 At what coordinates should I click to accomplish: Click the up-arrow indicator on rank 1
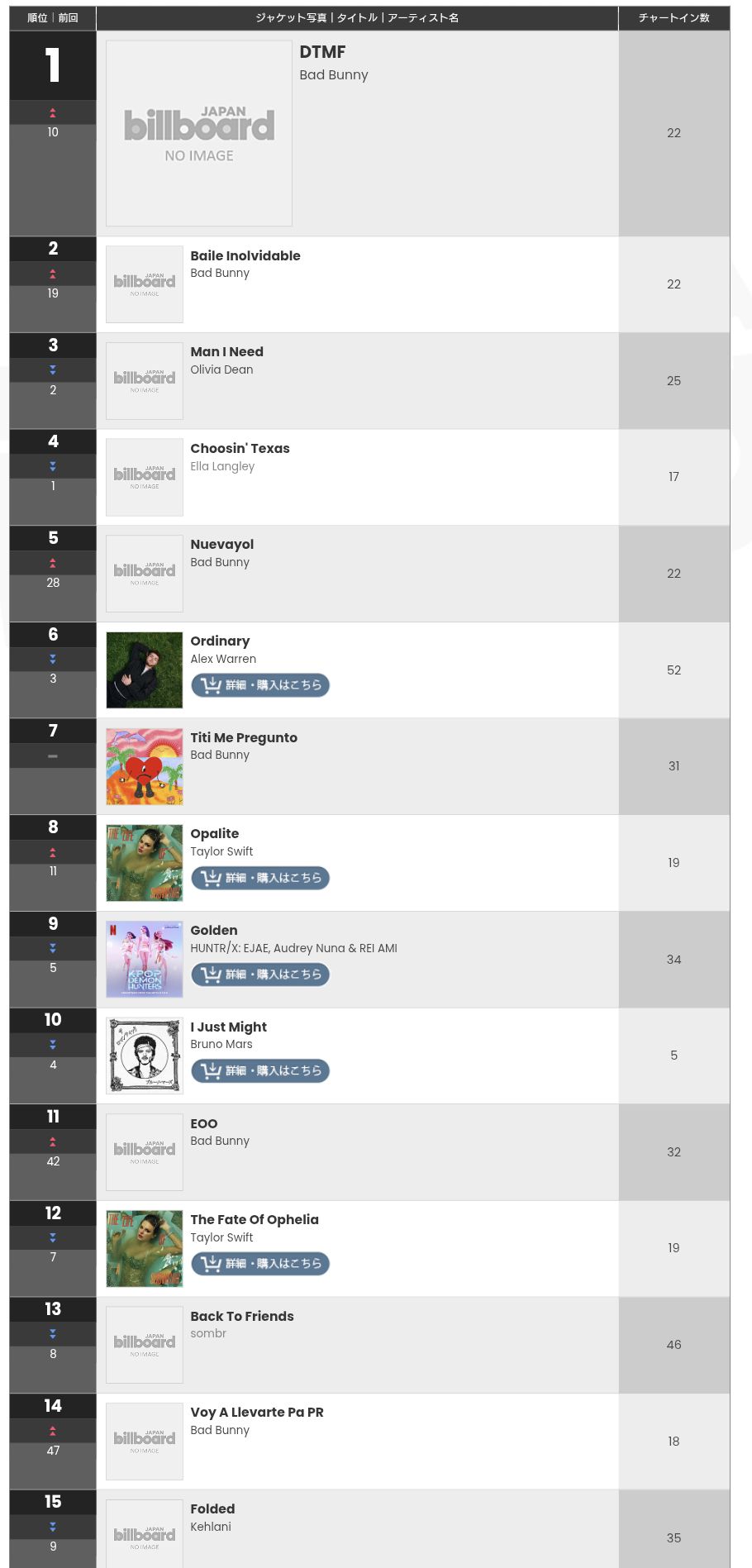point(53,112)
